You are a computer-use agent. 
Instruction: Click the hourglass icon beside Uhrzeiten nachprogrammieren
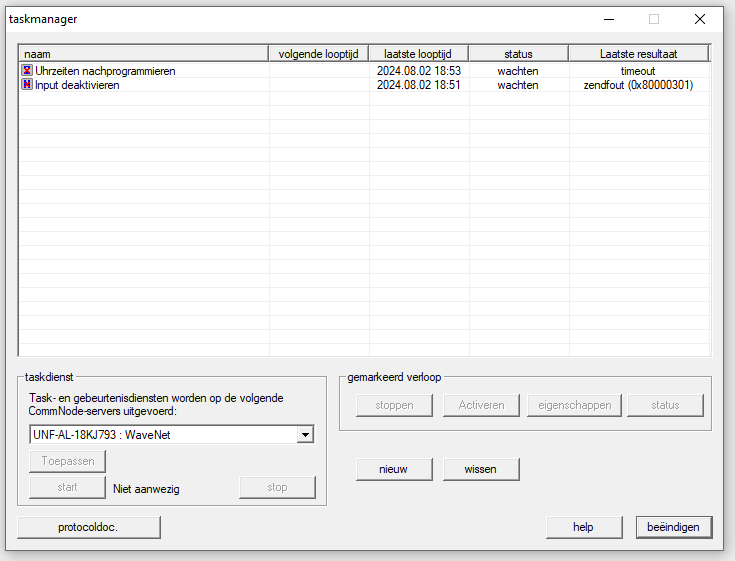(x=27, y=71)
